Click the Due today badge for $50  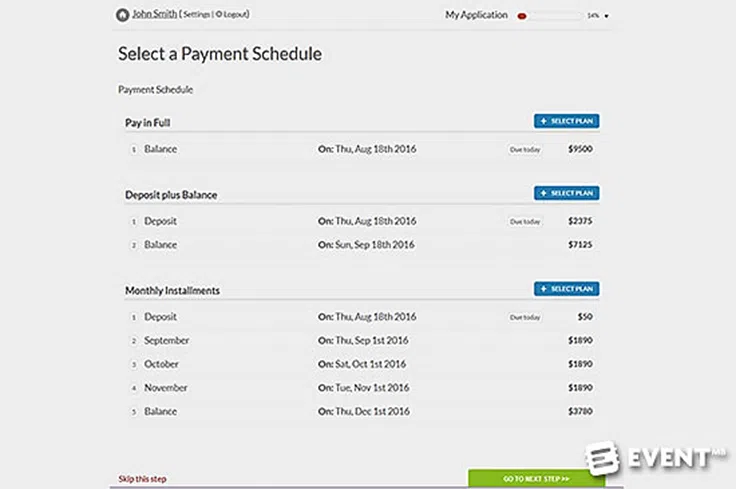[524, 317]
